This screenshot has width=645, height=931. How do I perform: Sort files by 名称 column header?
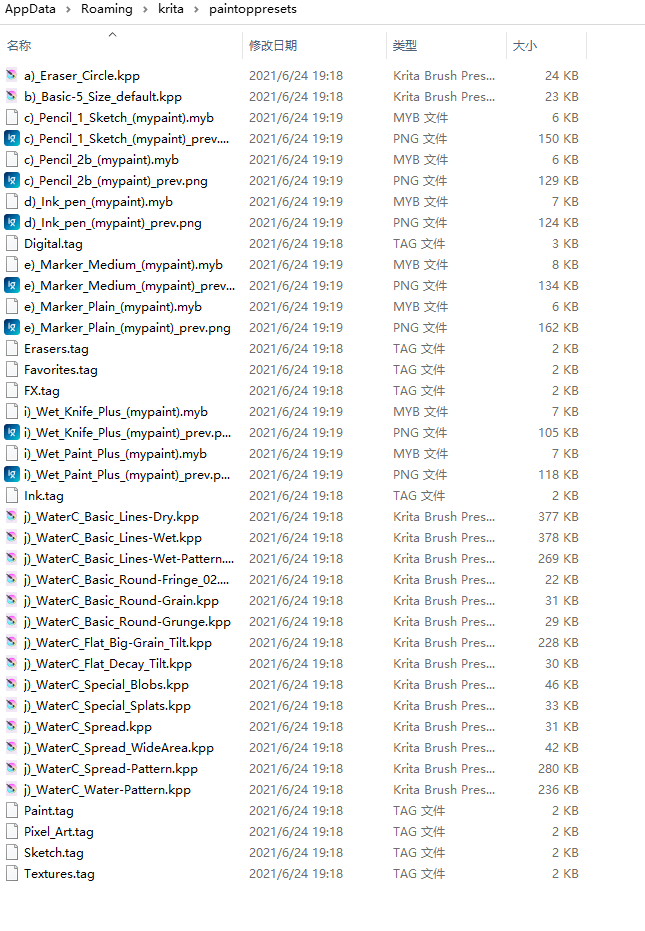tap(19, 46)
